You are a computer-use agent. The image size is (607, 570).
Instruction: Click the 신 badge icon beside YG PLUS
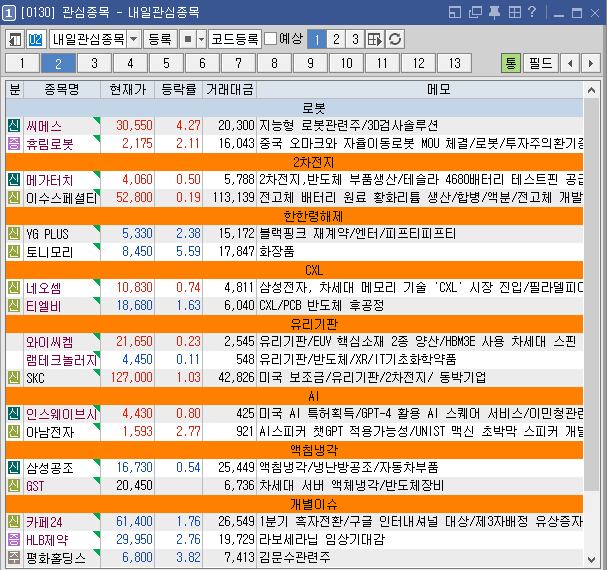14,233
